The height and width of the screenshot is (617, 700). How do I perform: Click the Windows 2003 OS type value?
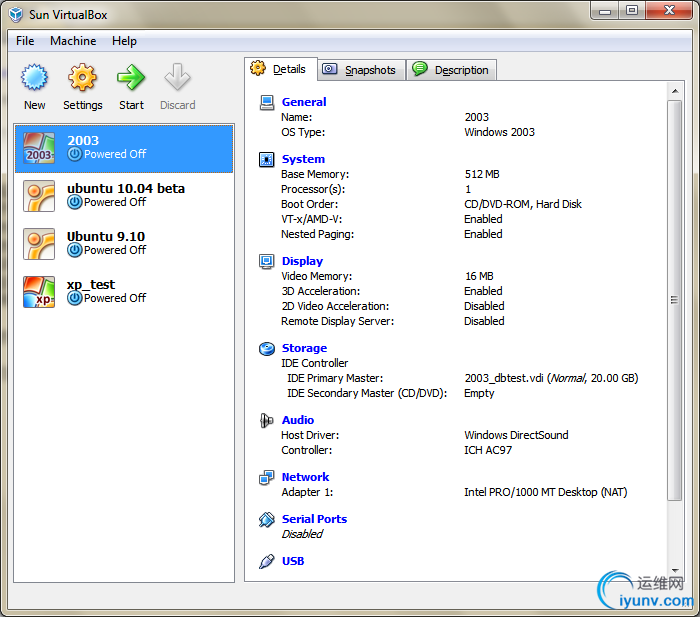499,132
